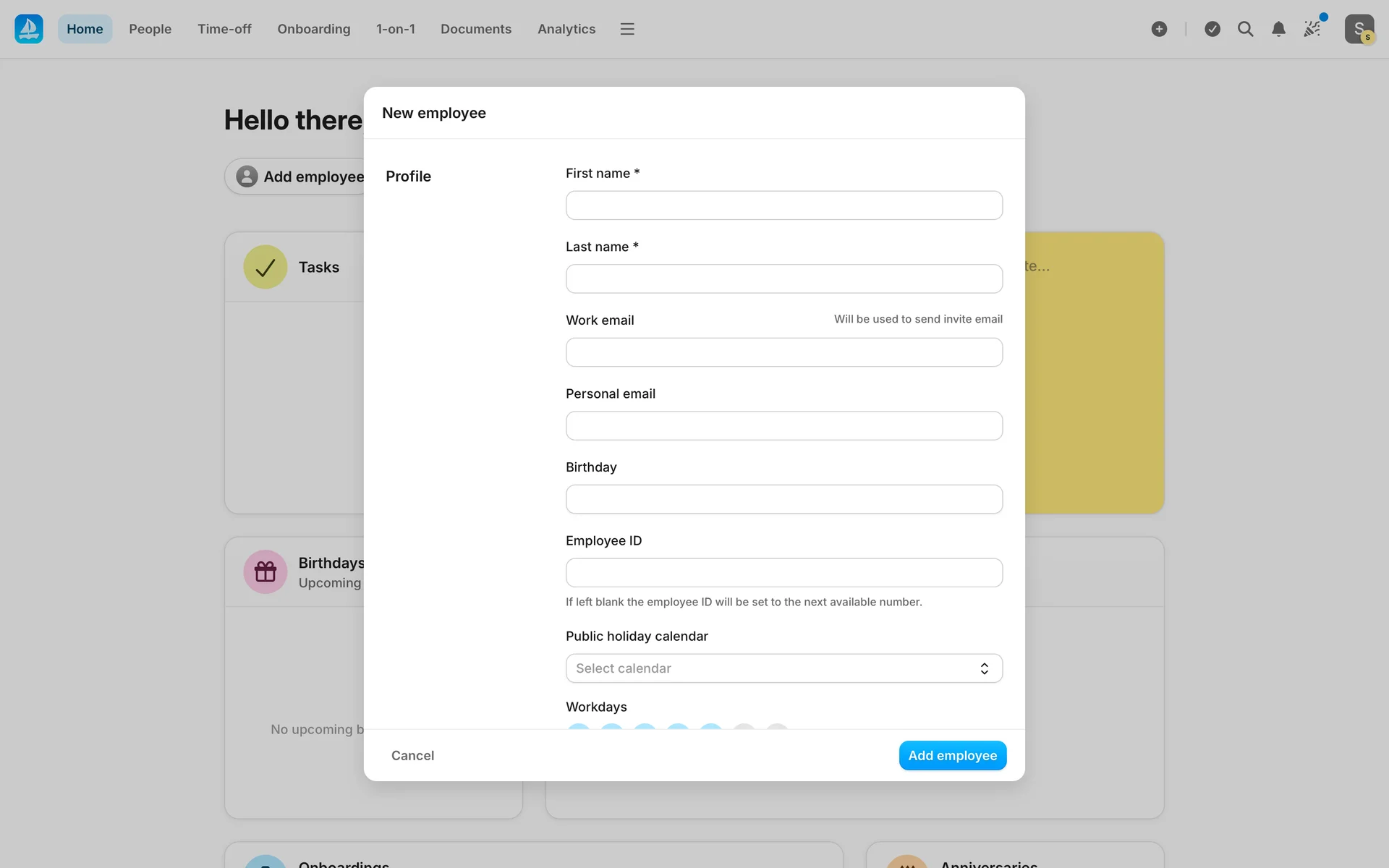Open the checkmark tasks icon in header

(1212, 29)
